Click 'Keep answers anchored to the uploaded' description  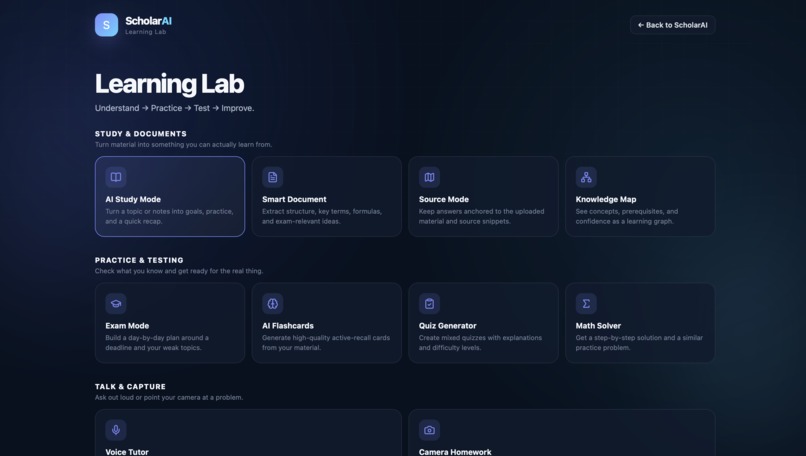click(x=481, y=216)
